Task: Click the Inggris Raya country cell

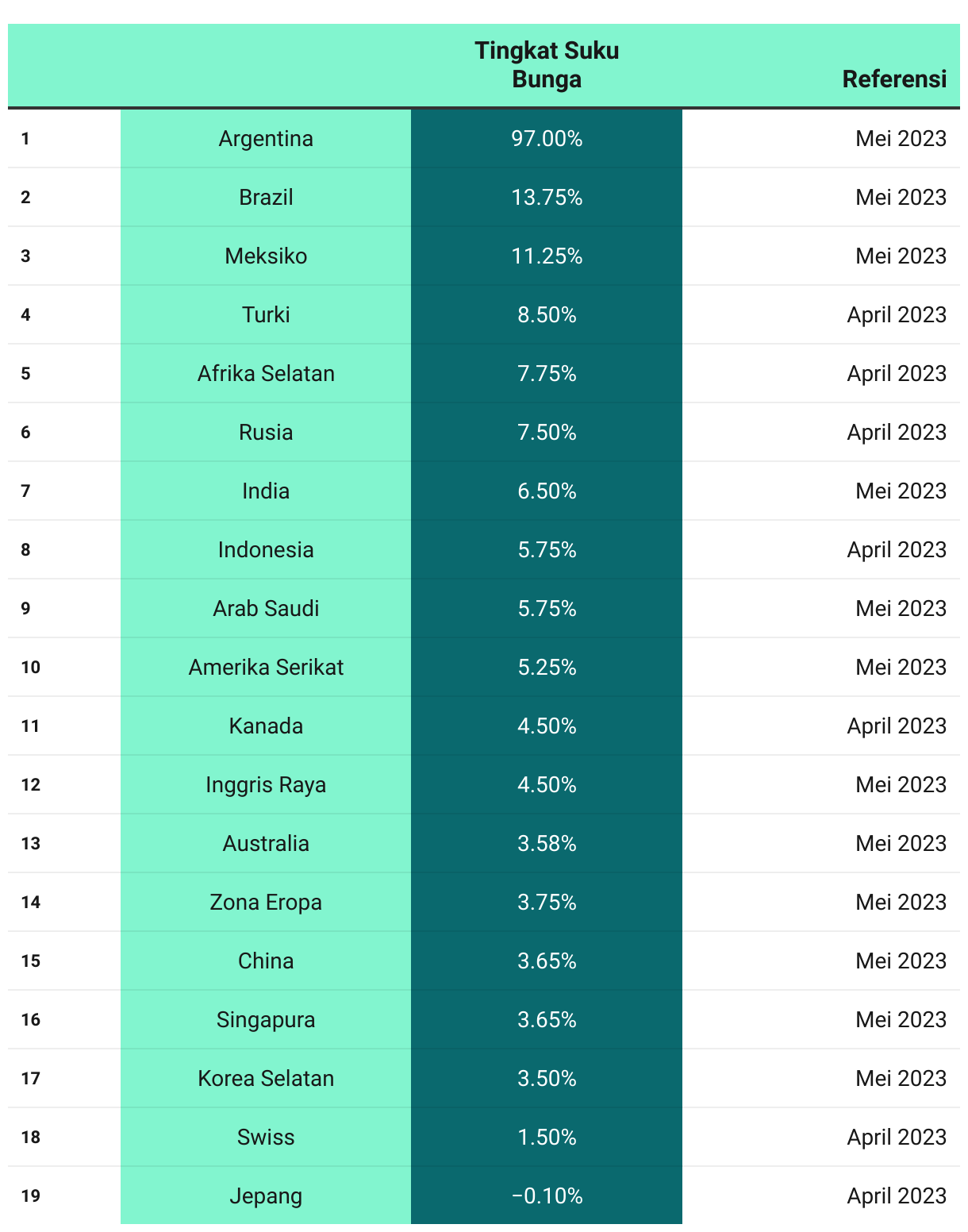Action: (266, 784)
